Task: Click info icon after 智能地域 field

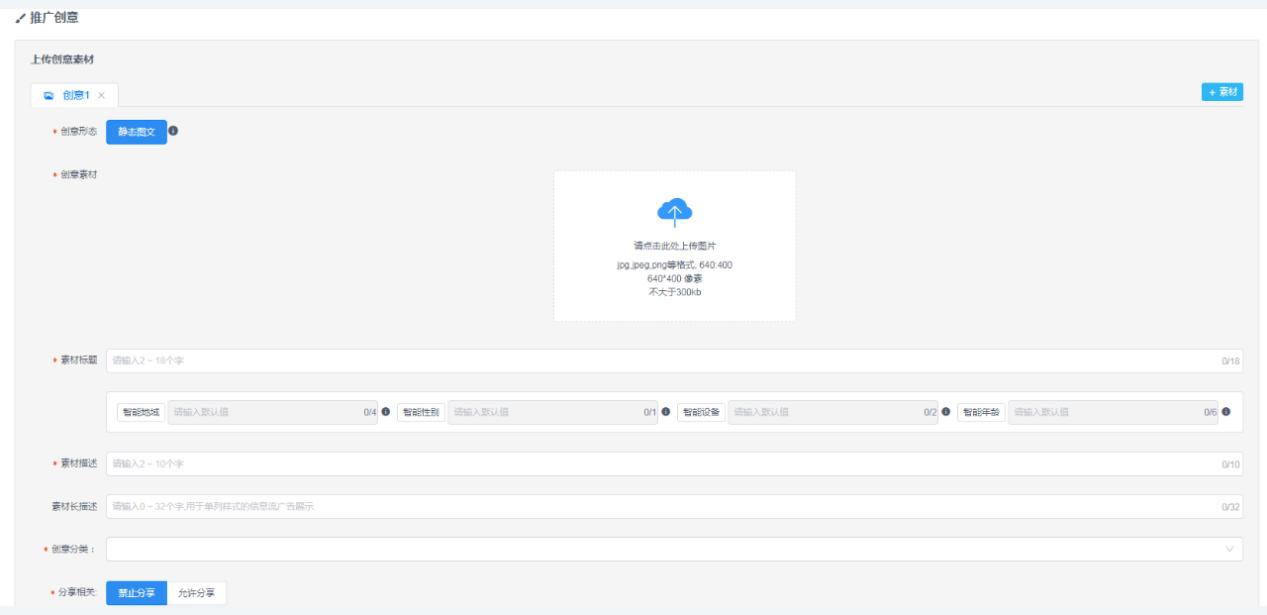Action: [386, 411]
